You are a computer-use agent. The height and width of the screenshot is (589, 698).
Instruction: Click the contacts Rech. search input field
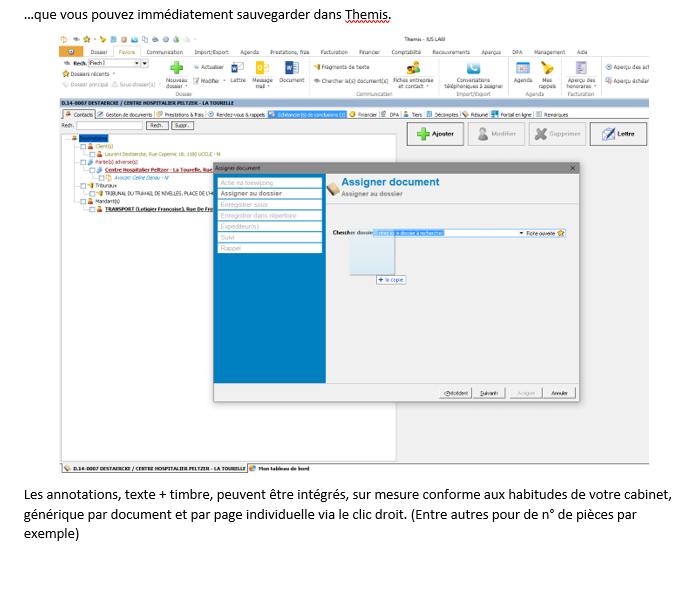(110, 126)
